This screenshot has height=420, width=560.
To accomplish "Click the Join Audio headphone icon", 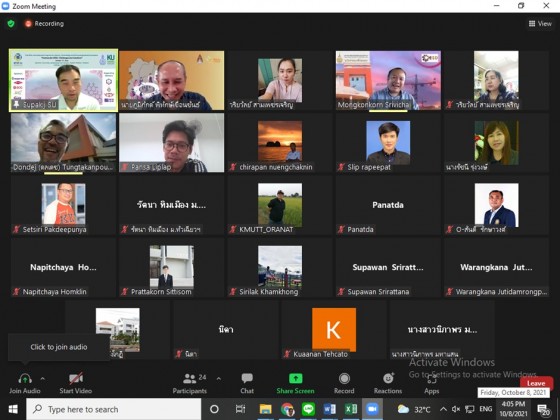I will [25, 379].
